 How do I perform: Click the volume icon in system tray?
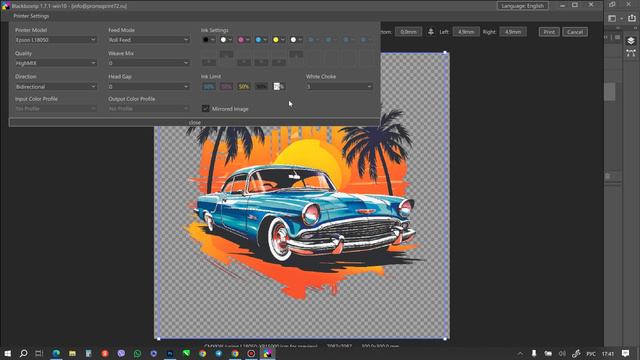pyautogui.click(x=562, y=353)
